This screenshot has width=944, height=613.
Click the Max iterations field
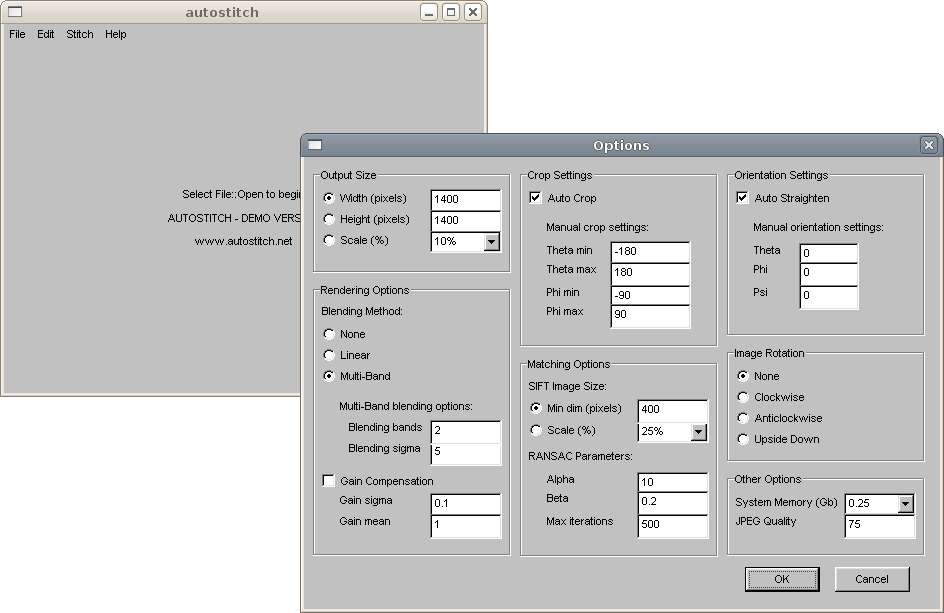coord(672,526)
